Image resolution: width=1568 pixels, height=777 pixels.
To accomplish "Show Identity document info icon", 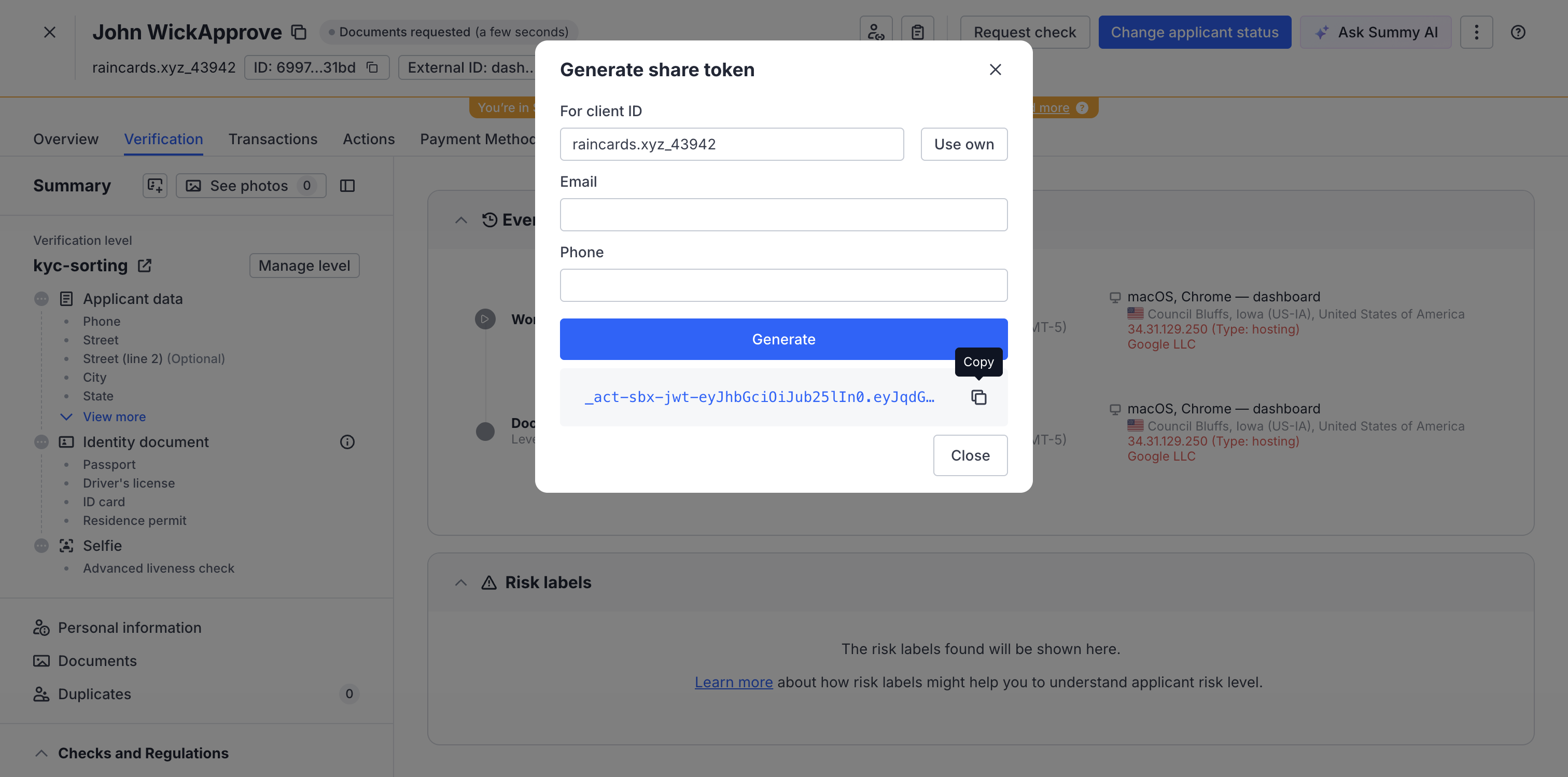I will pos(347,442).
